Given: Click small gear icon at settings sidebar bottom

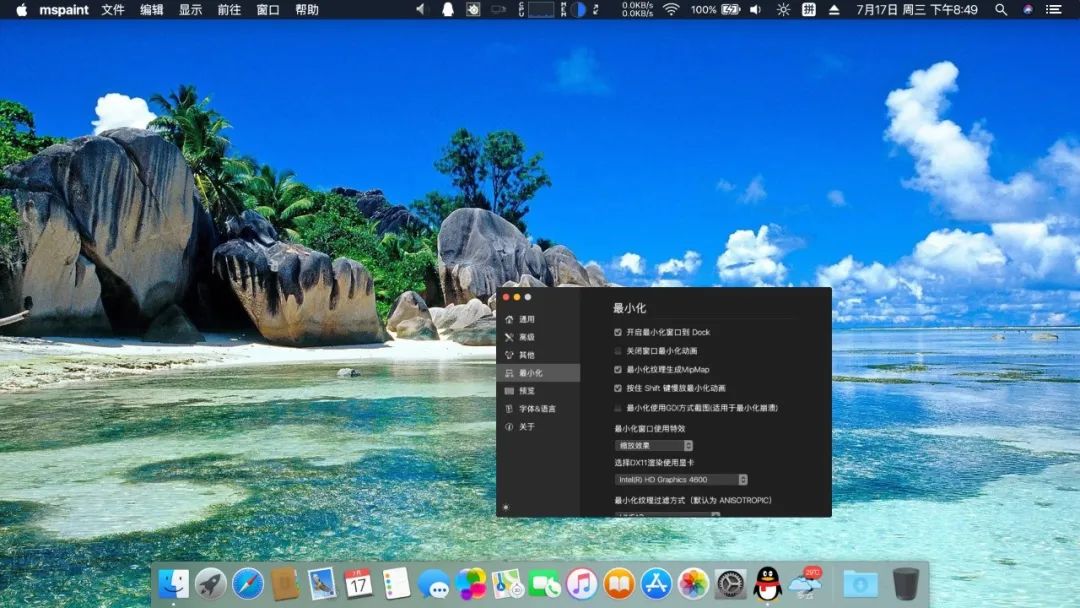Looking at the screenshot, I should coord(506,507).
